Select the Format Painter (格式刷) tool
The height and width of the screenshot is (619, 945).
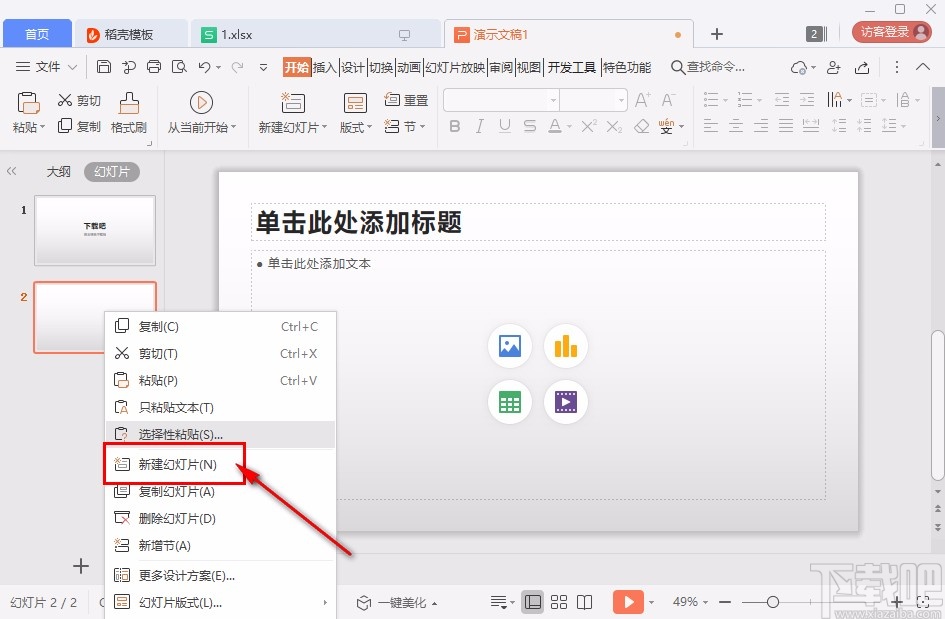(127, 112)
